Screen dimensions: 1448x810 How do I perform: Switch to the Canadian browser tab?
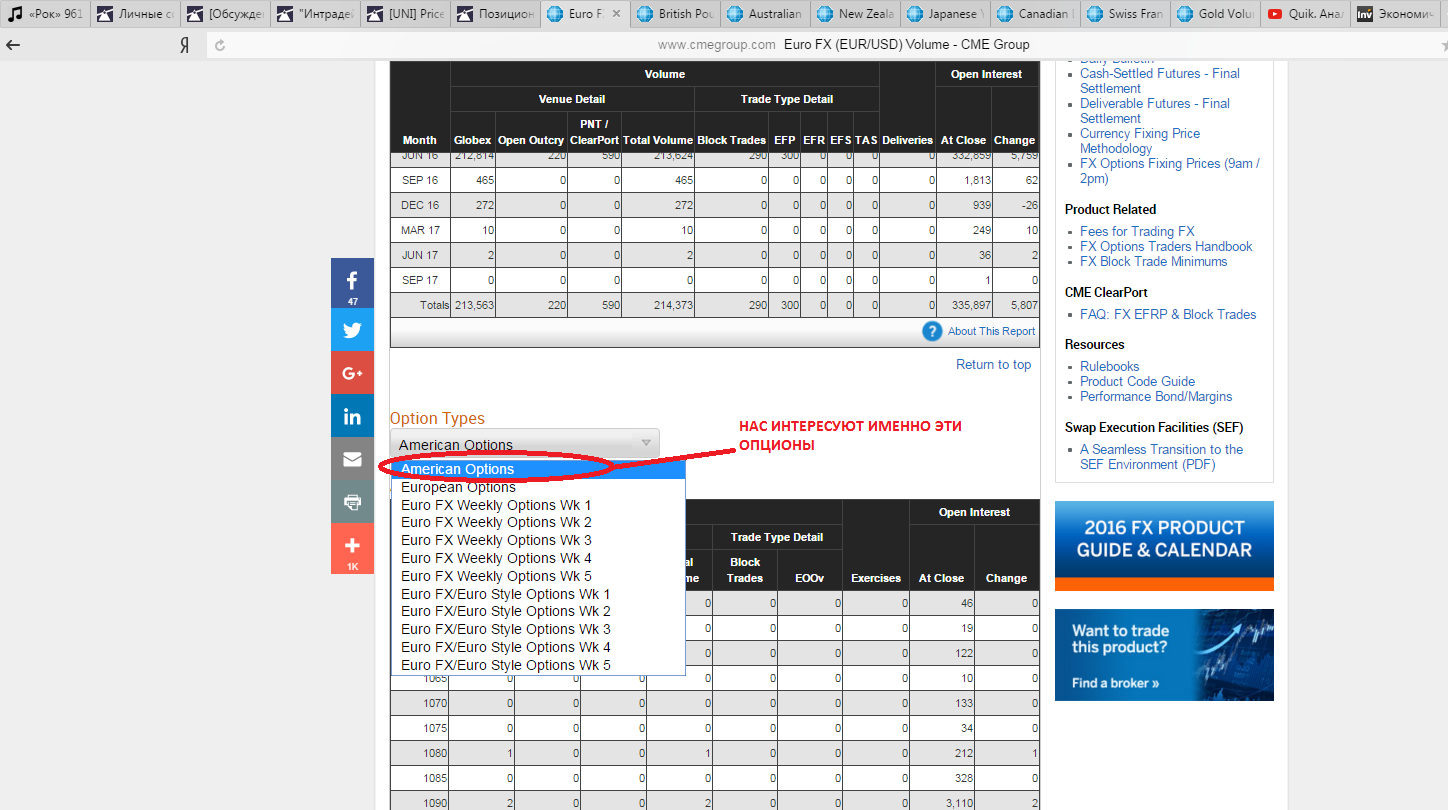click(1035, 14)
